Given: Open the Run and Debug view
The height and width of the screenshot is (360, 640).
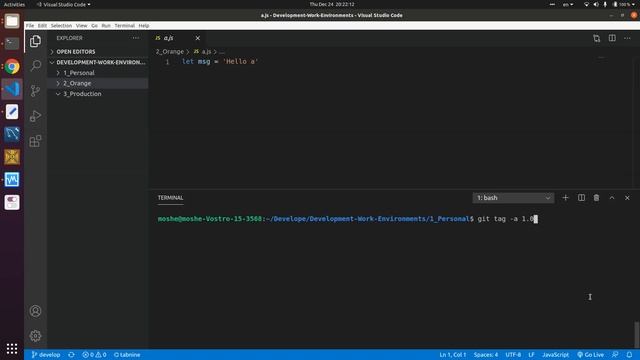Looking at the screenshot, I should tap(36, 116).
